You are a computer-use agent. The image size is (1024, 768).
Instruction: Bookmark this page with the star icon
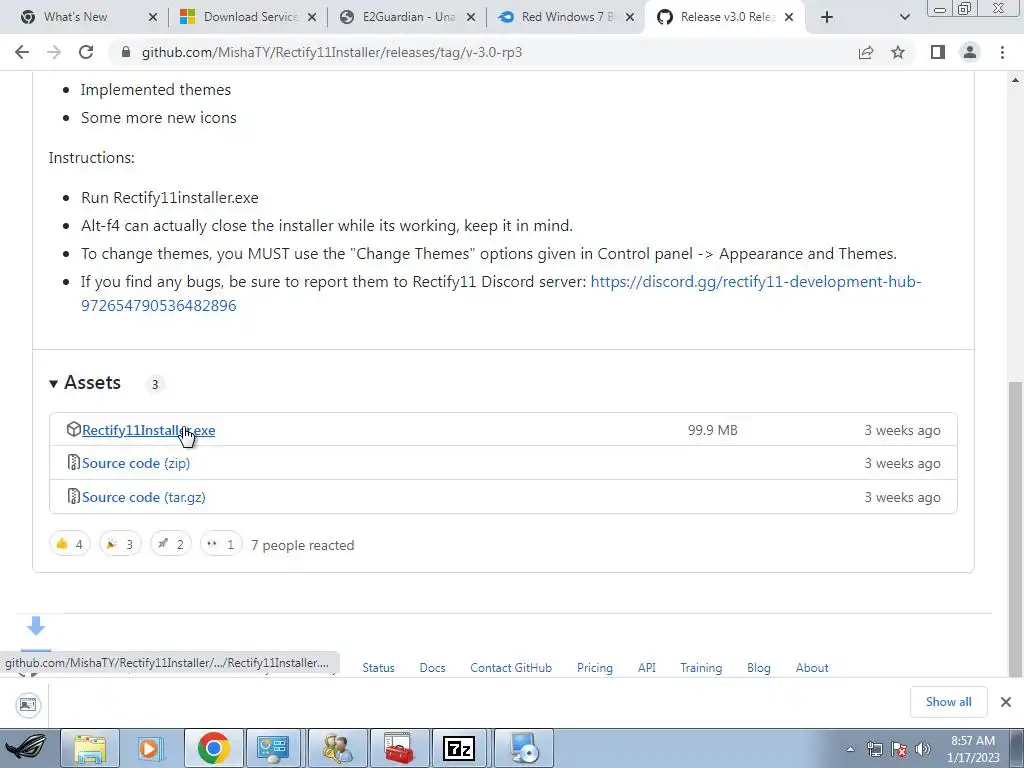[x=898, y=52]
